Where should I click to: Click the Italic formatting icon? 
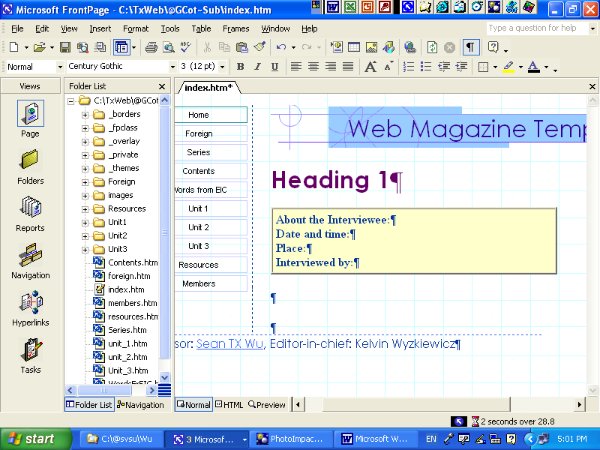click(x=257, y=67)
